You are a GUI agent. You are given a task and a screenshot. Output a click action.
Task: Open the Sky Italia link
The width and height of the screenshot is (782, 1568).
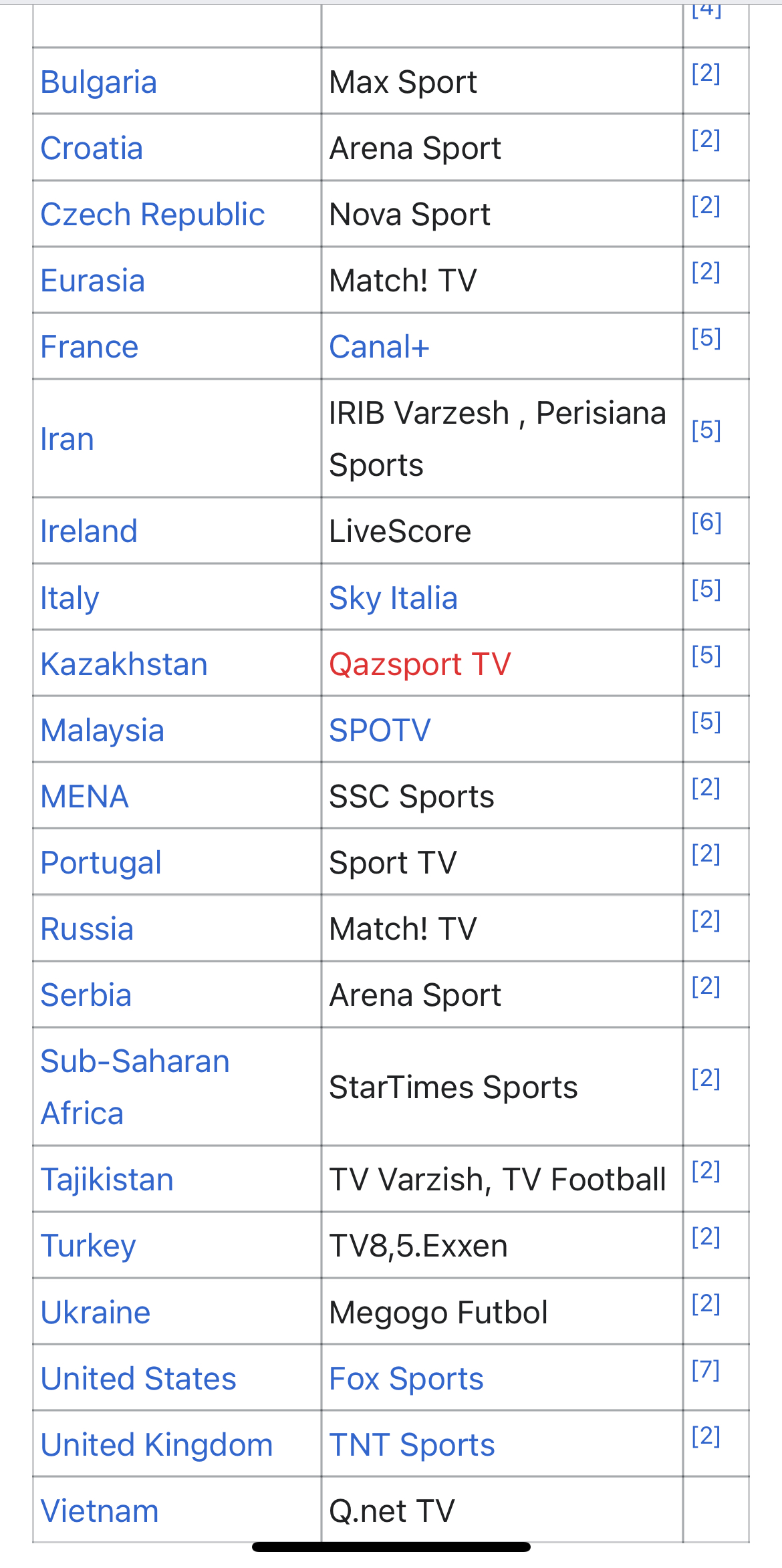point(393,598)
